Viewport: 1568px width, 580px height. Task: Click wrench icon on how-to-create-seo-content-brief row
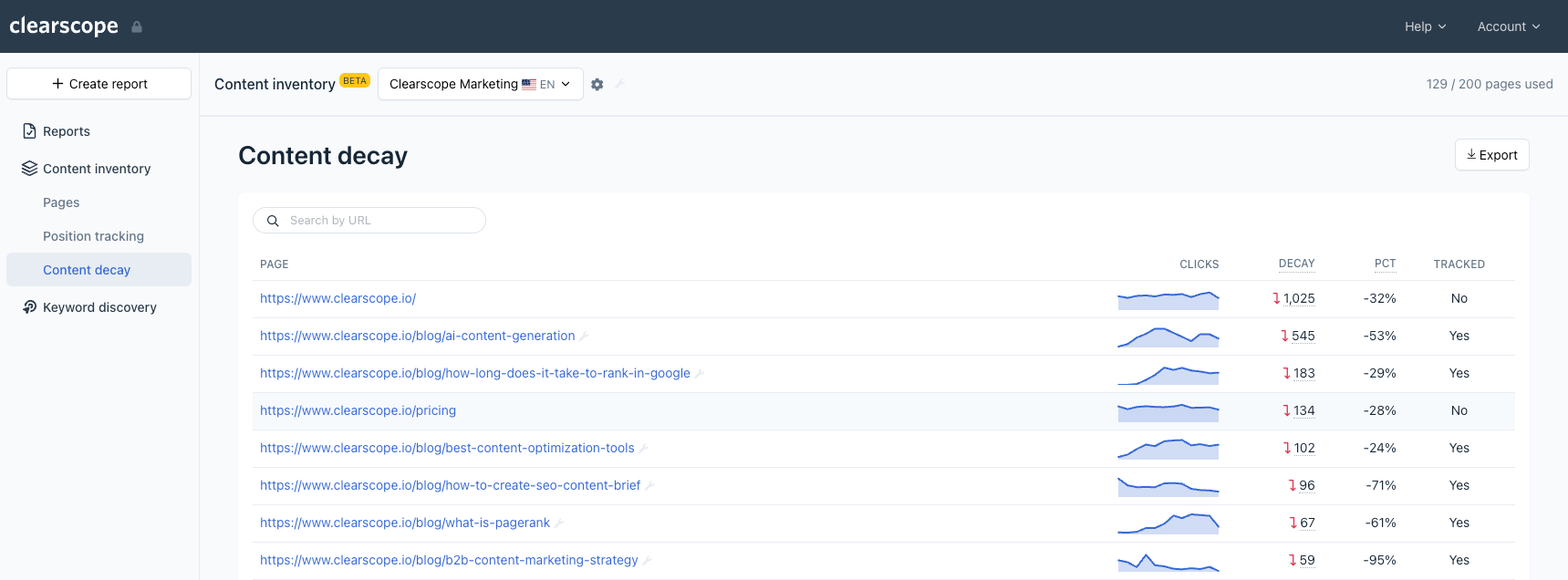[x=649, y=486]
